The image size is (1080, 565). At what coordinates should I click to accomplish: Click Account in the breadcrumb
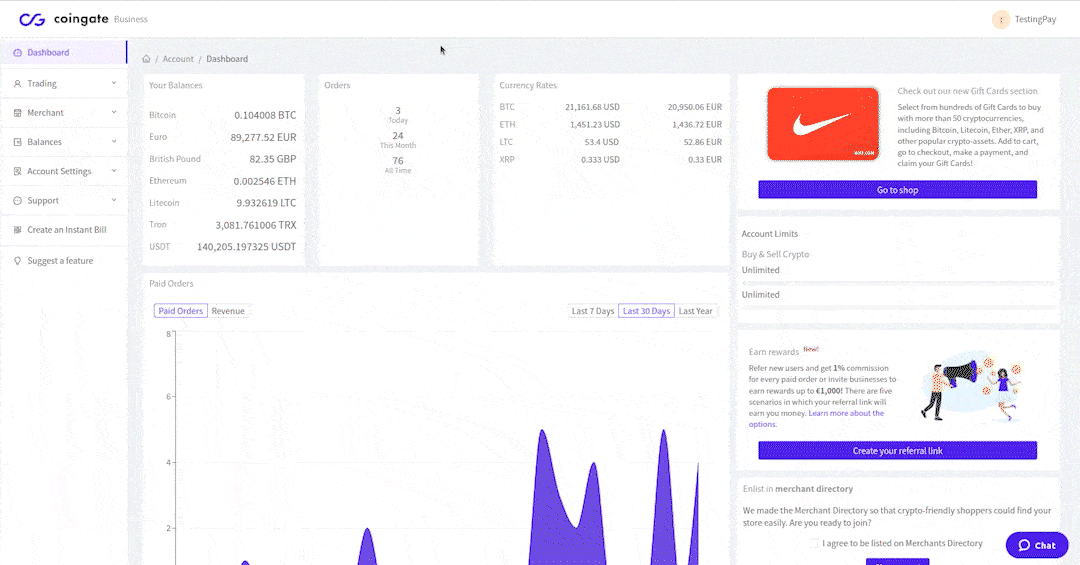pyautogui.click(x=178, y=59)
